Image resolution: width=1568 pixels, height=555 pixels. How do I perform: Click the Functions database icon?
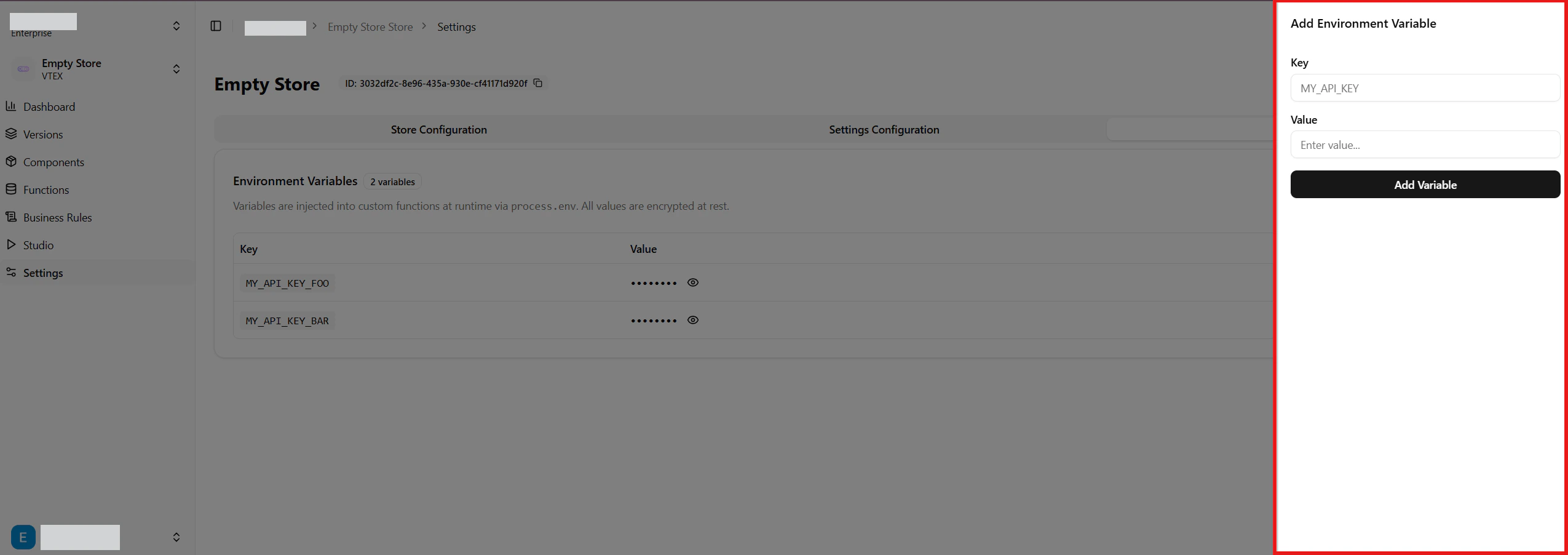pyautogui.click(x=11, y=189)
